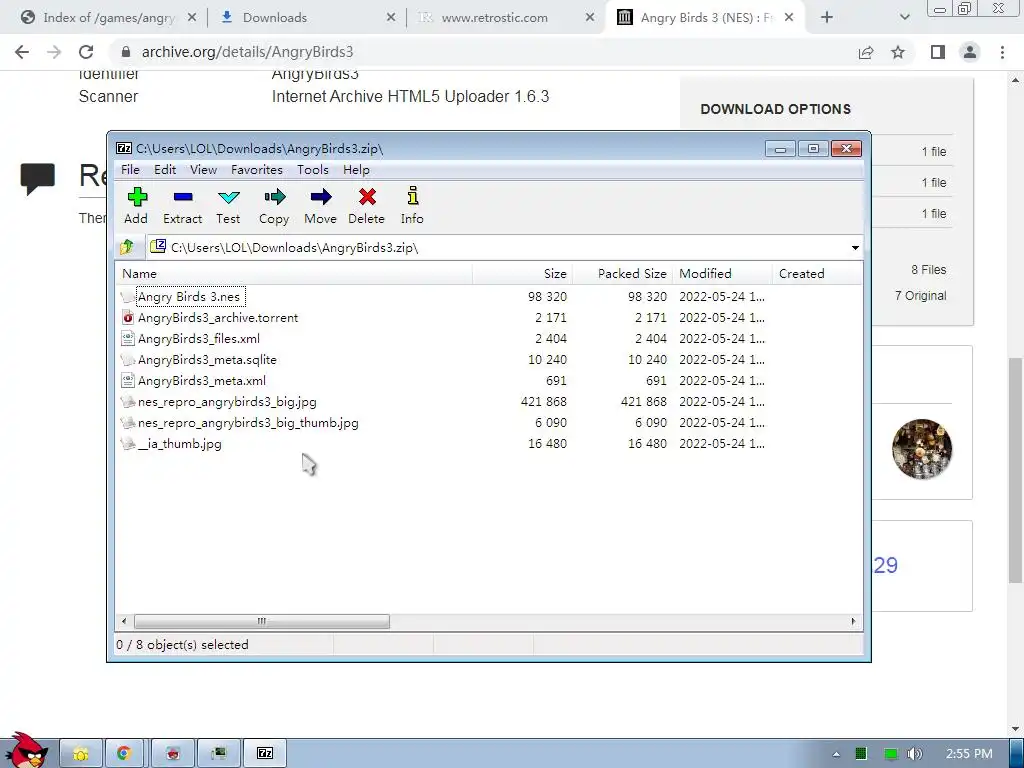Click the icon next to nes_repro_angrybirds3_big.jpg
Screen dimensions: 1024x768
[128, 402]
